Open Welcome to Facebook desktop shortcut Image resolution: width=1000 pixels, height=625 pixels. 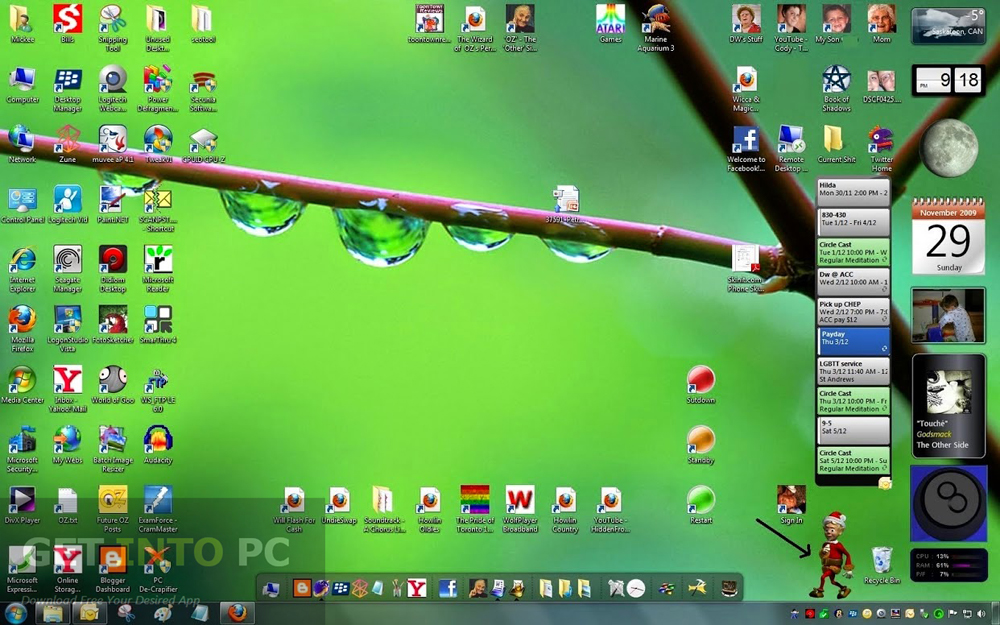point(746,149)
